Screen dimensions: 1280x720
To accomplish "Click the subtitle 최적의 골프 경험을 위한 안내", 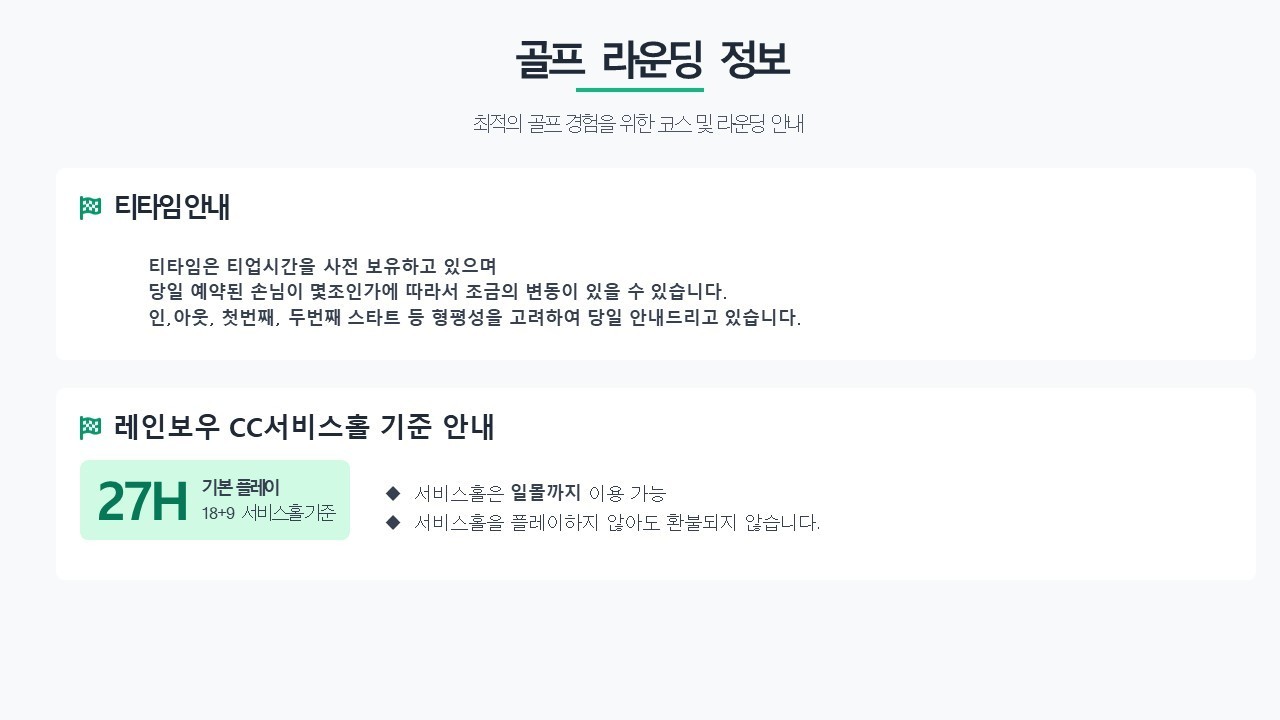I will 638,124.
